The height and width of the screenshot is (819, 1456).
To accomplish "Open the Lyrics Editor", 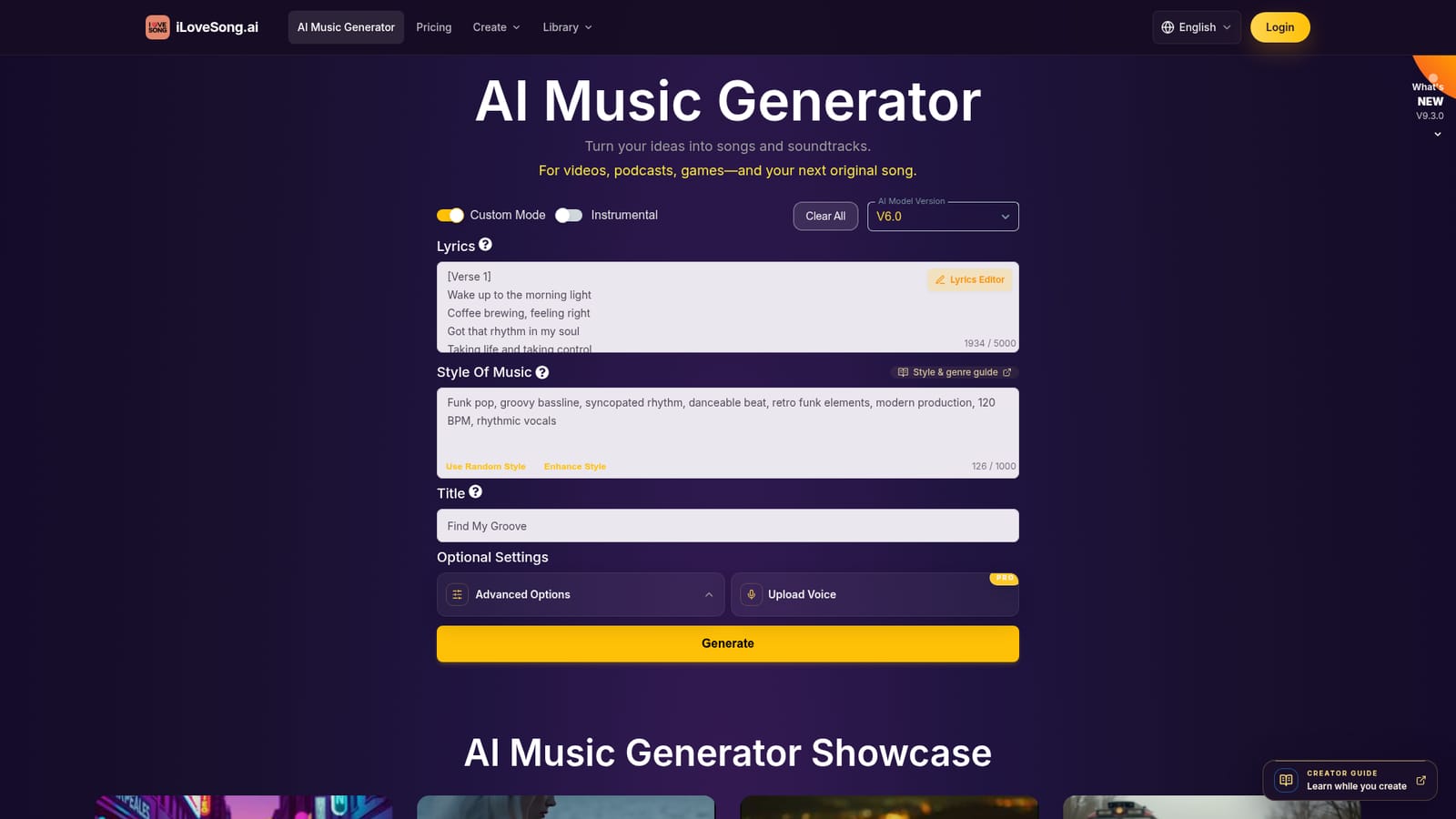I will point(970,279).
